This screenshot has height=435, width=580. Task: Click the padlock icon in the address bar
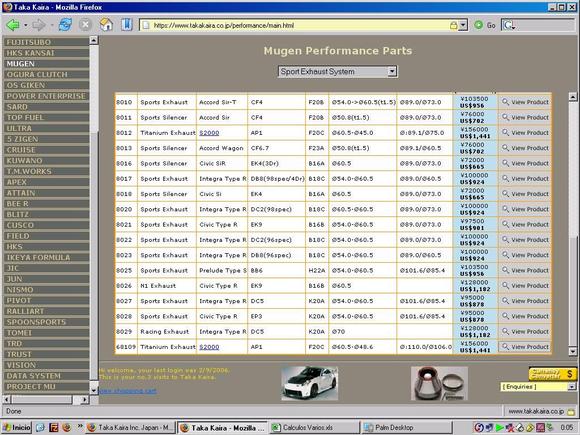[x=453, y=26]
